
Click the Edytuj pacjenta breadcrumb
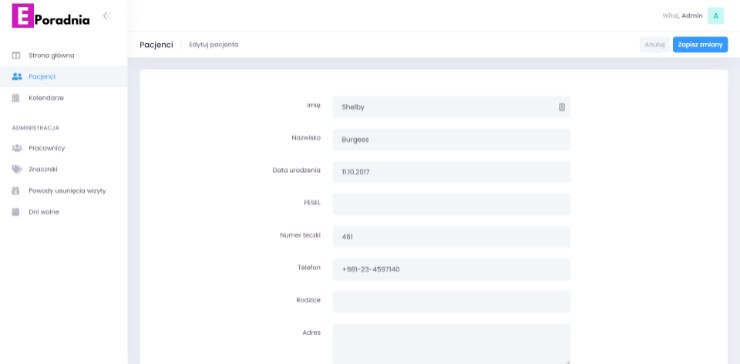(x=214, y=44)
